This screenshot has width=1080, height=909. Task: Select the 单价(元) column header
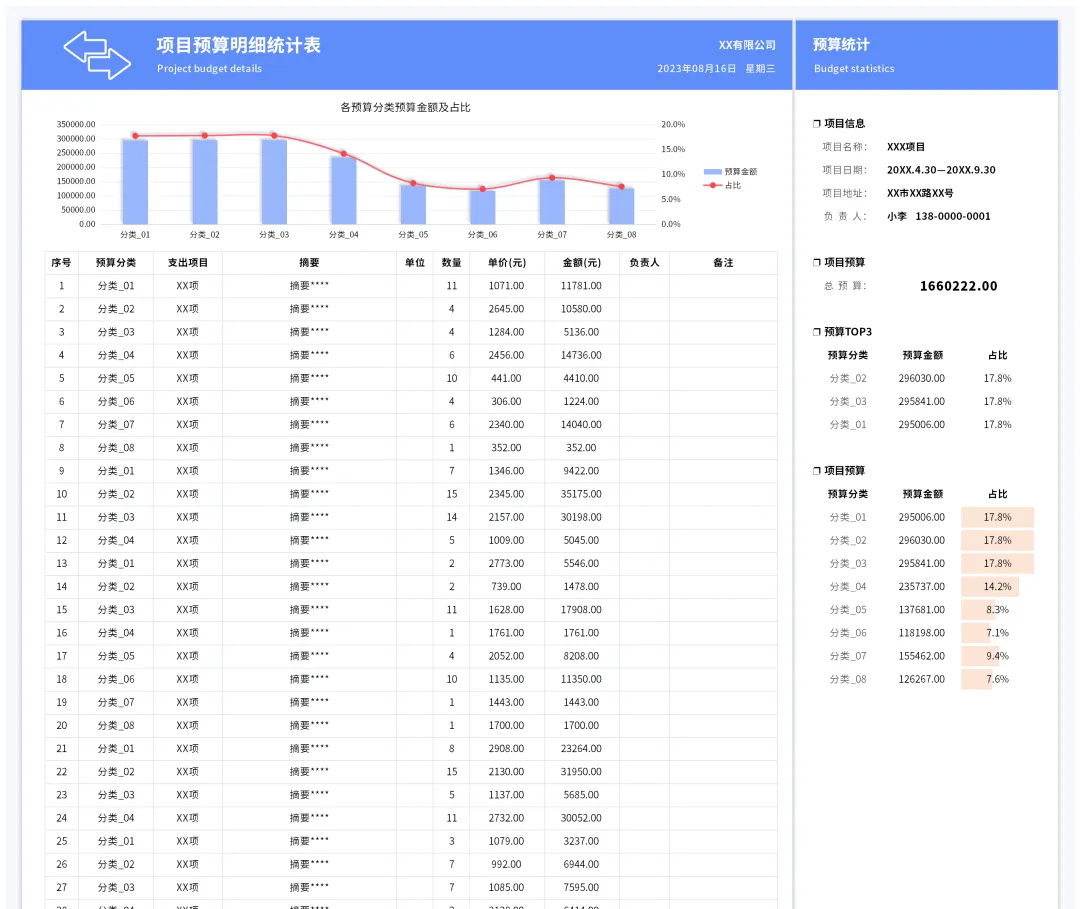click(506, 262)
